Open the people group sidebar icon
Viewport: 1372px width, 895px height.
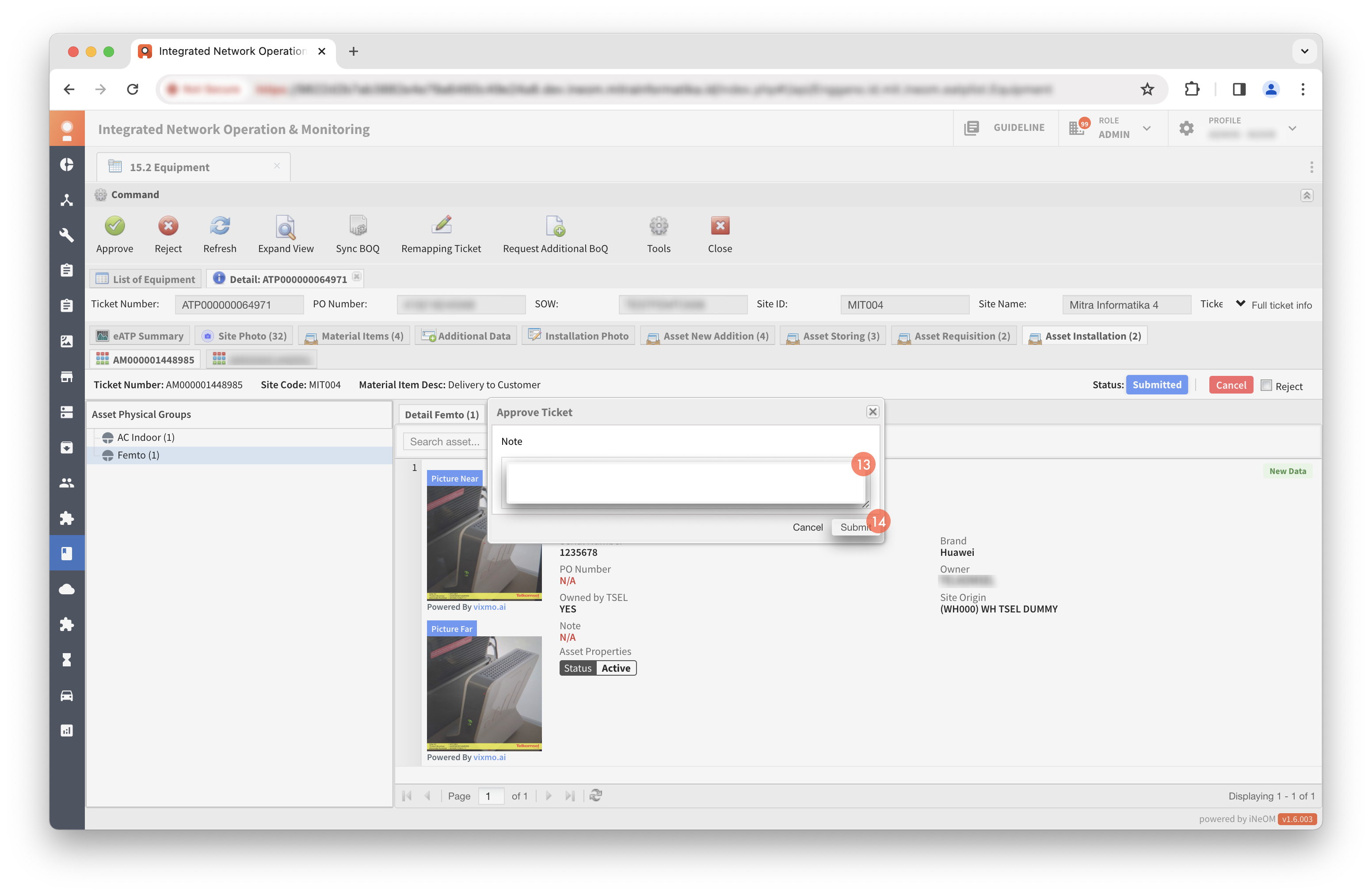click(x=67, y=483)
